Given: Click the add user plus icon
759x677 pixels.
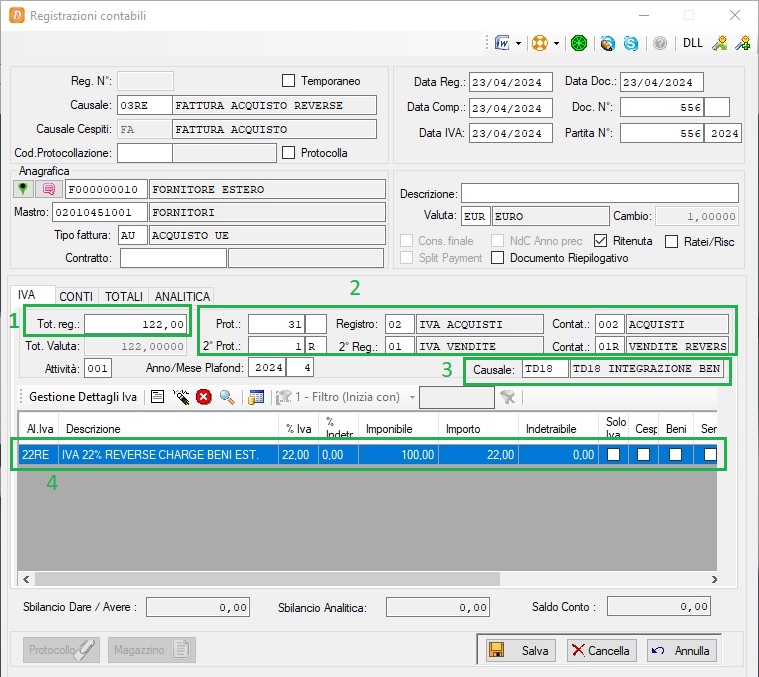Looking at the screenshot, I should coord(743,44).
